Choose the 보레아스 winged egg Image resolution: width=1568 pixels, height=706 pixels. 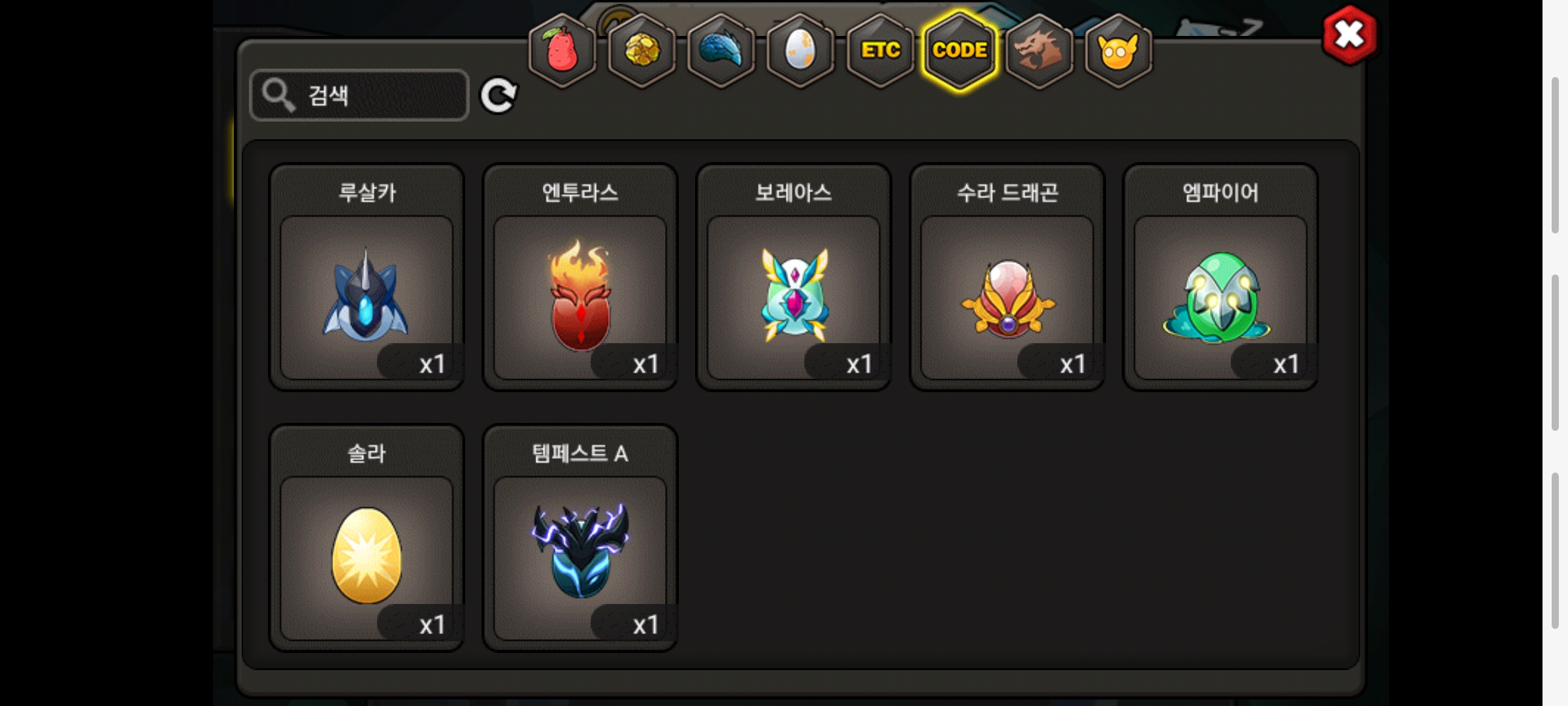coord(794,277)
